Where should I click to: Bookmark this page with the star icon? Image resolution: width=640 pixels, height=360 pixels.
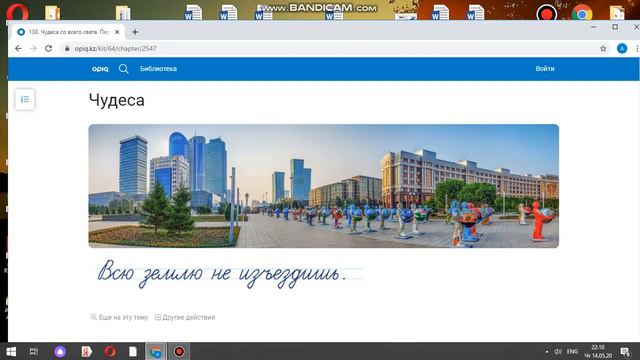coord(603,49)
